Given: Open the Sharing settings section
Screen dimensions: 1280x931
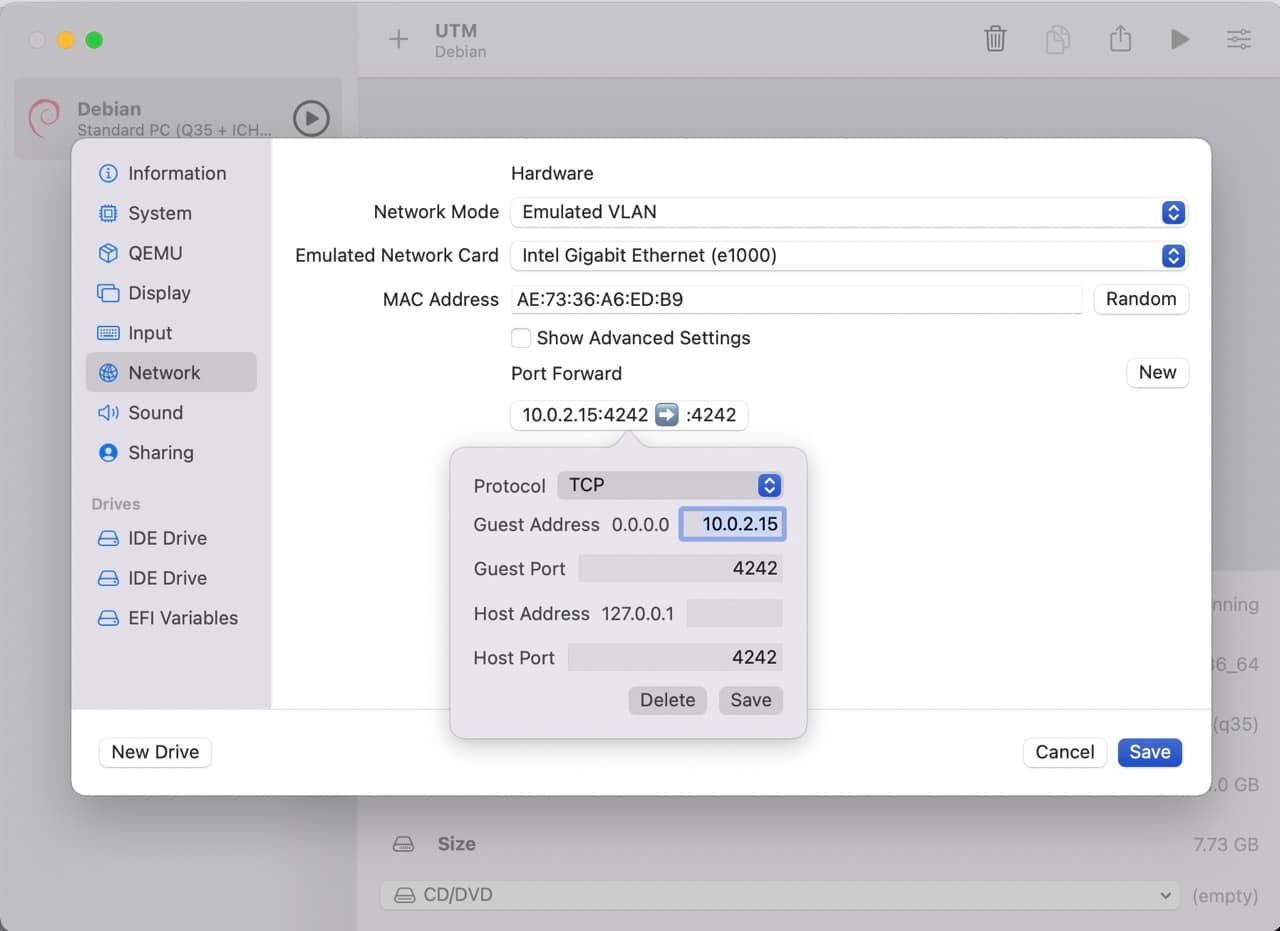Looking at the screenshot, I should [x=171, y=453].
